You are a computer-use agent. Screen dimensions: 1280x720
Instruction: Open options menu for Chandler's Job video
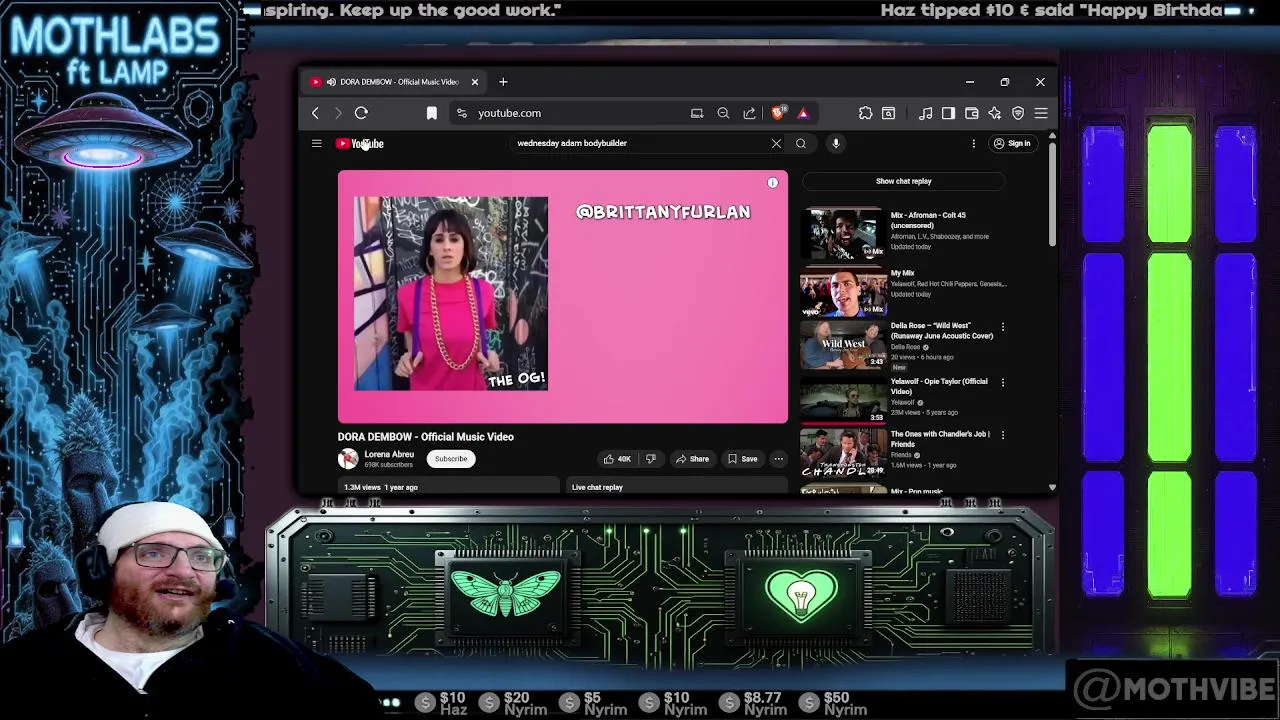[x=1003, y=435]
